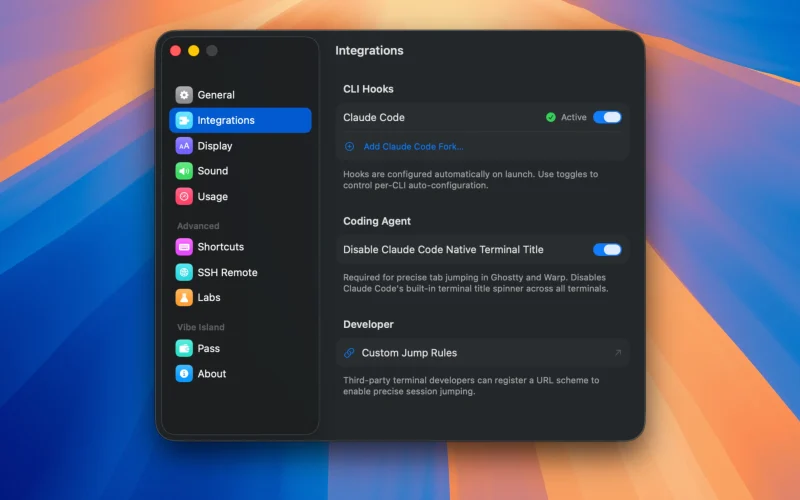Open Custom Jump Rules
Screen dimensions: 800x500
[x=482, y=353]
